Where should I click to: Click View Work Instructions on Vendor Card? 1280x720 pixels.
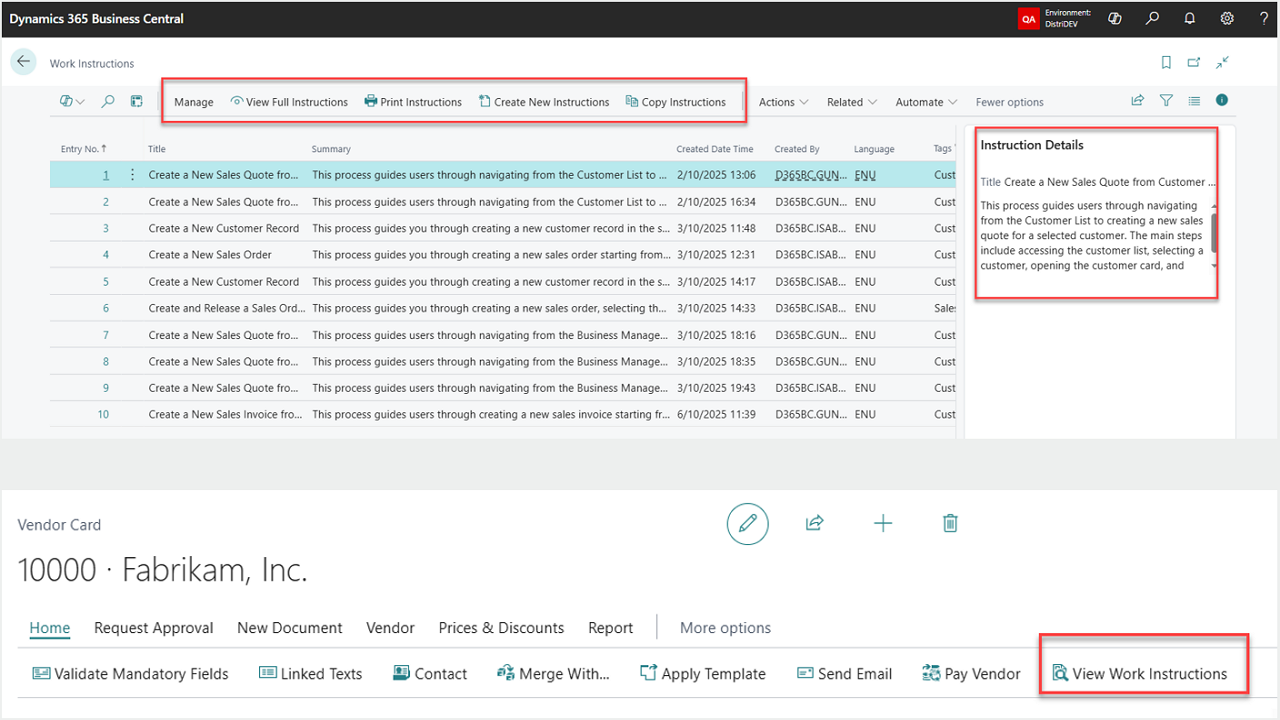(x=1139, y=674)
